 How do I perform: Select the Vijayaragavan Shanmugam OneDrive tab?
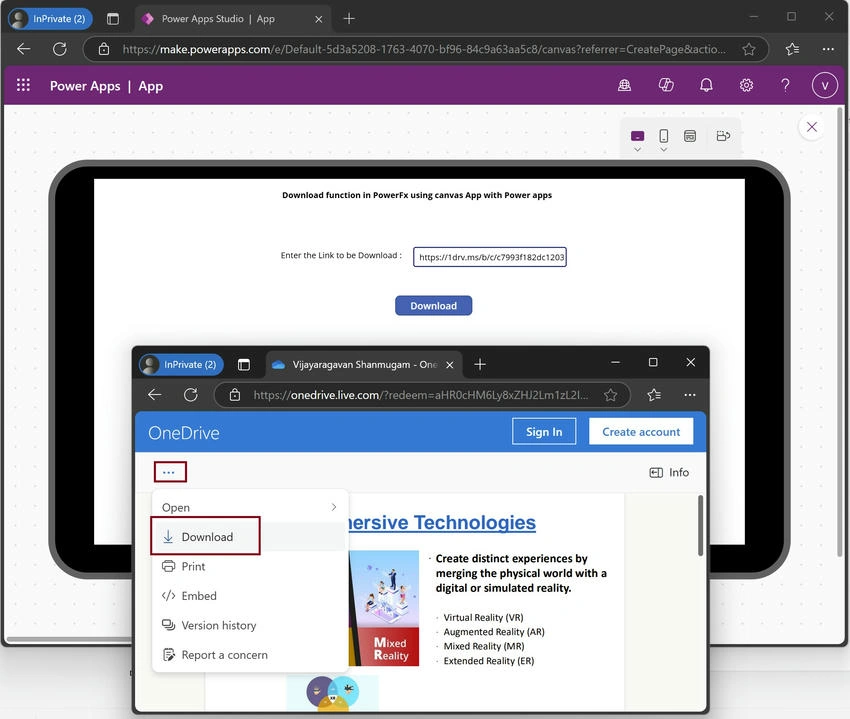pyautogui.click(x=364, y=365)
